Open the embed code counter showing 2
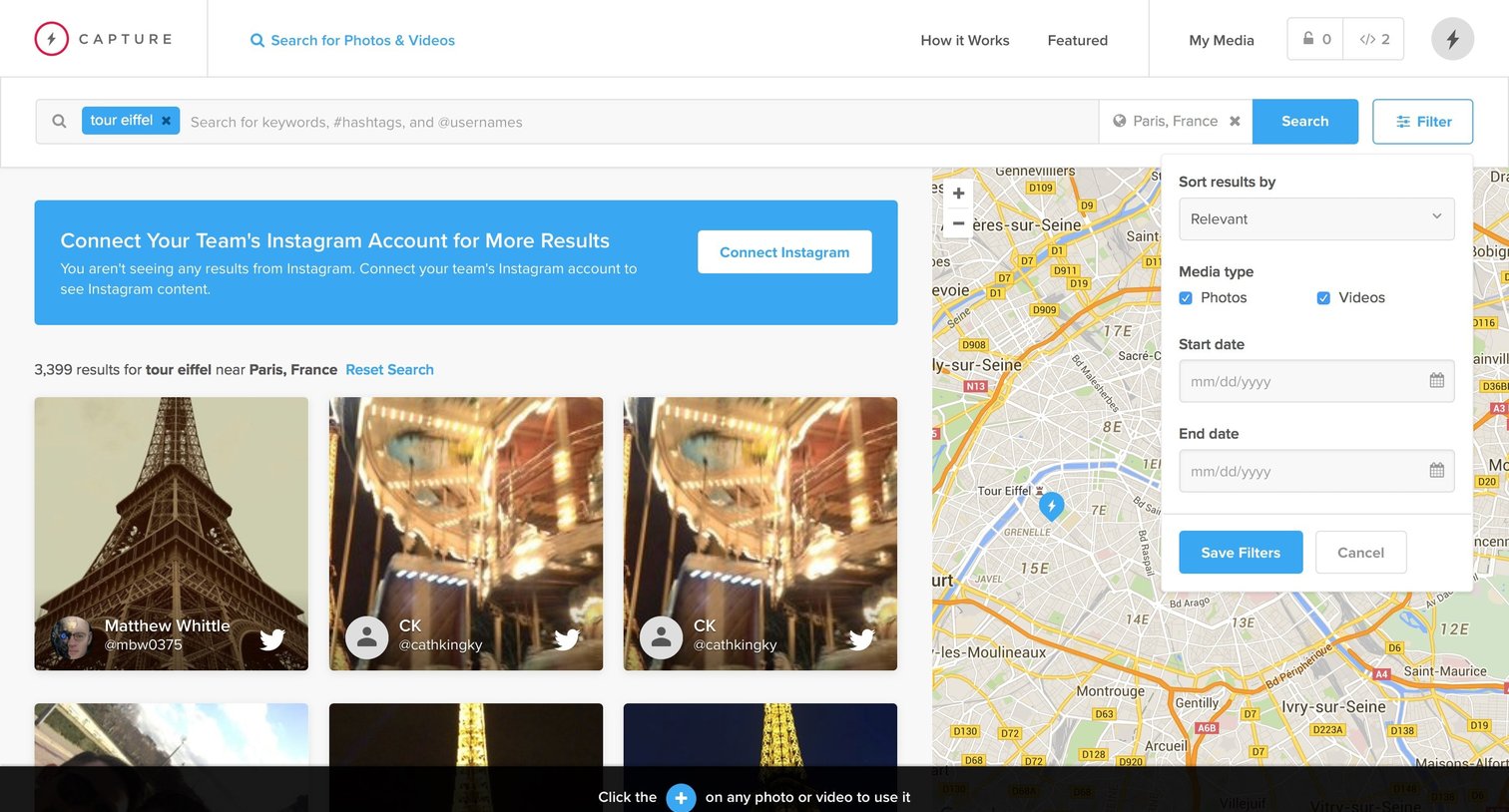Image resolution: width=1509 pixels, height=812 pixels. tap(1374, 39)
